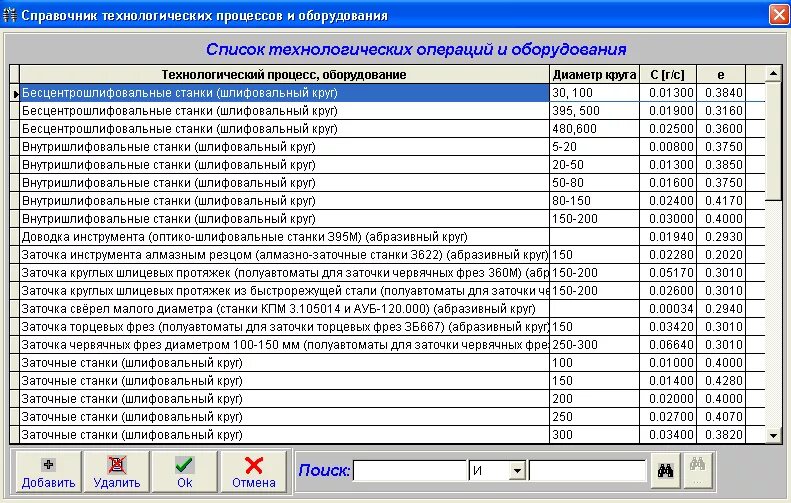Start search with the binoculars icon

click(665, 471)
